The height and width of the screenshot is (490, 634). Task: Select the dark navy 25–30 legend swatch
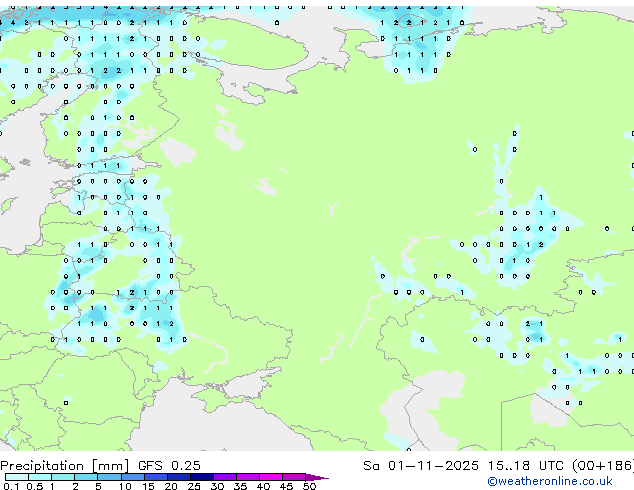coord(201,477)
